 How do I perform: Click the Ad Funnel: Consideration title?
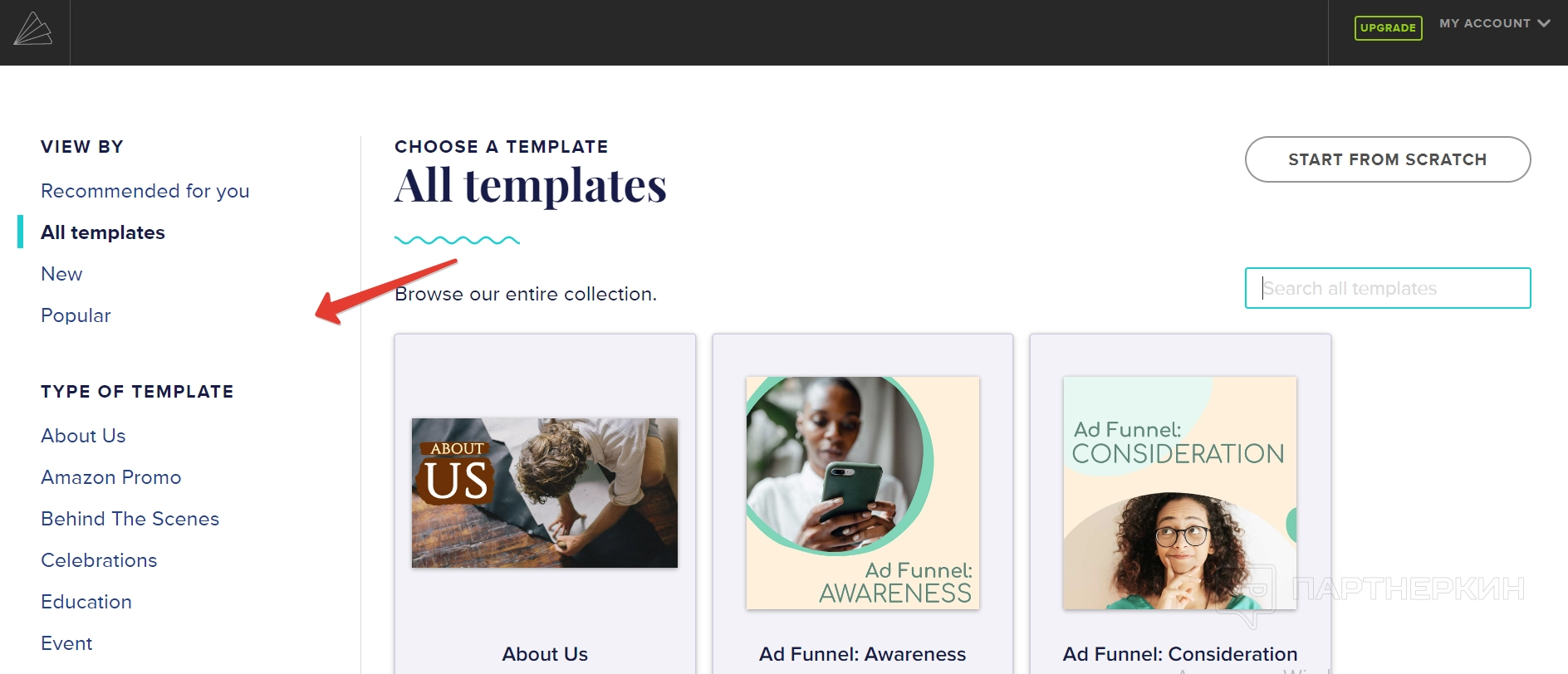pyautogui.click(x=1180, y=654)
